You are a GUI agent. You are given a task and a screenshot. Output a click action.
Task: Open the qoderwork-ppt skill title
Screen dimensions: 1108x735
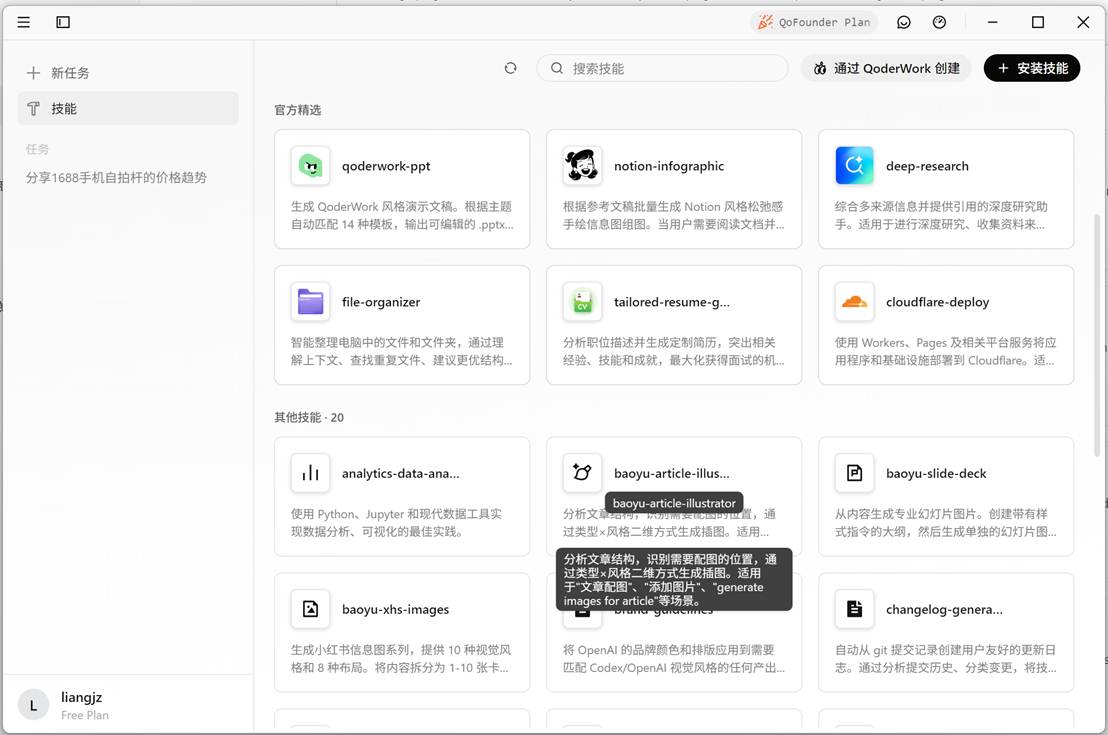coord(386,166)
